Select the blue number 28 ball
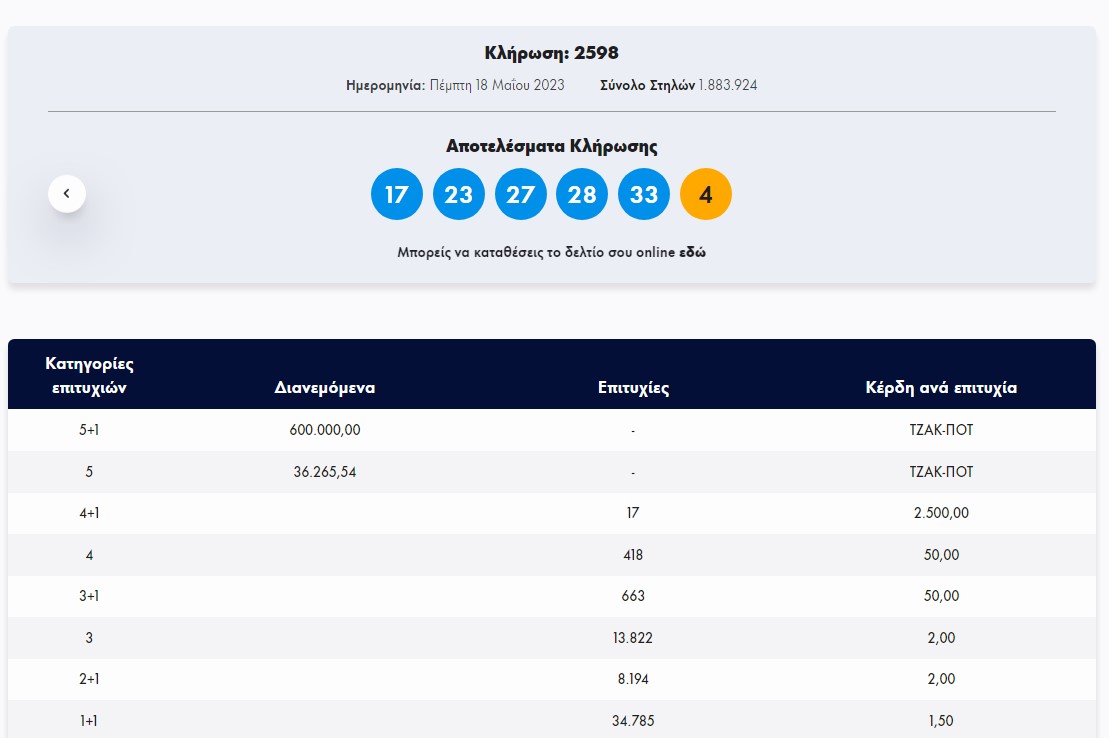Image resolution: width=1109 pixels, height=738 pixels. pos(582,194)
